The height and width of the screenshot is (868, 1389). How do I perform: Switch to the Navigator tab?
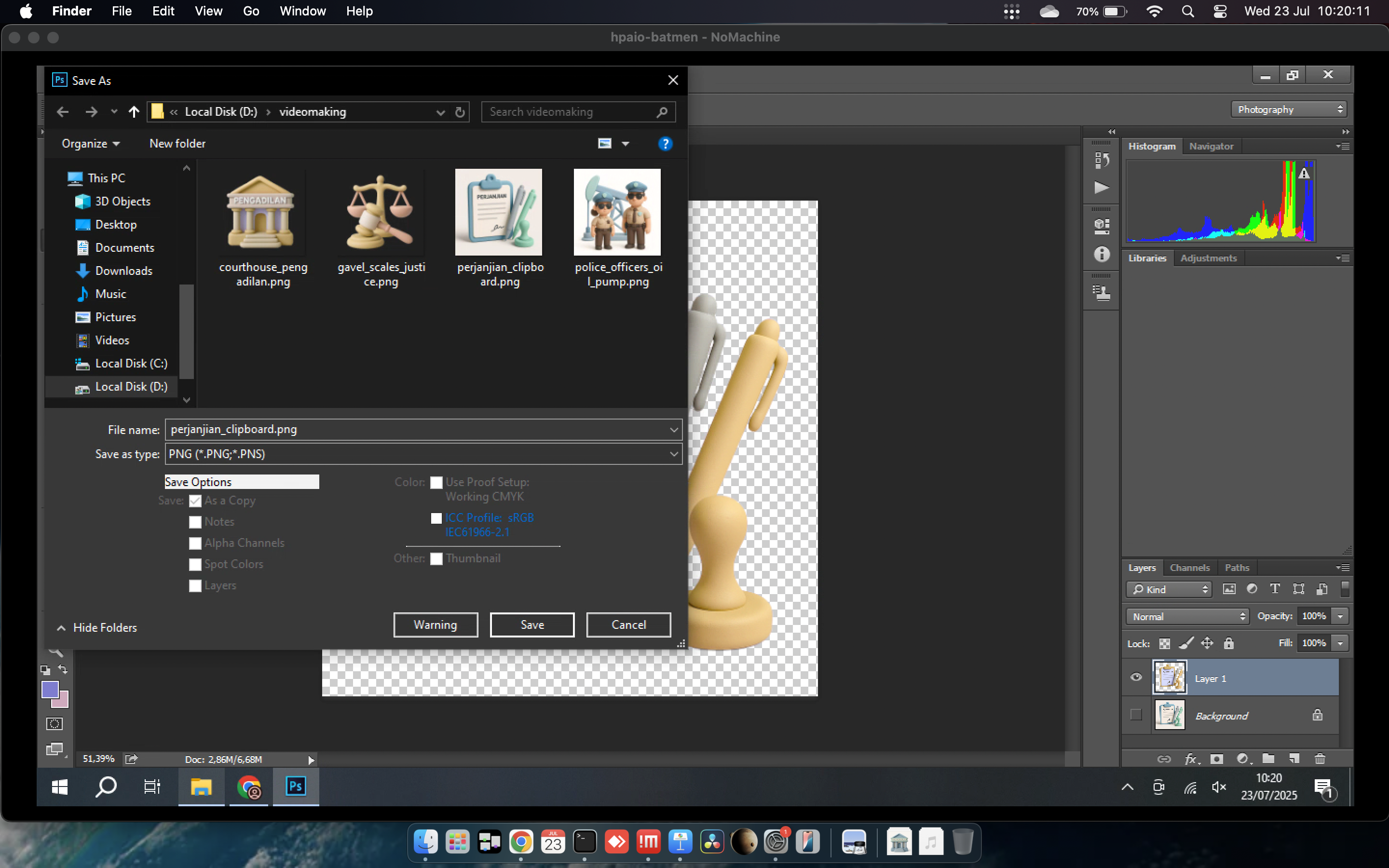pyautogui.click(x=1211, y=147)
